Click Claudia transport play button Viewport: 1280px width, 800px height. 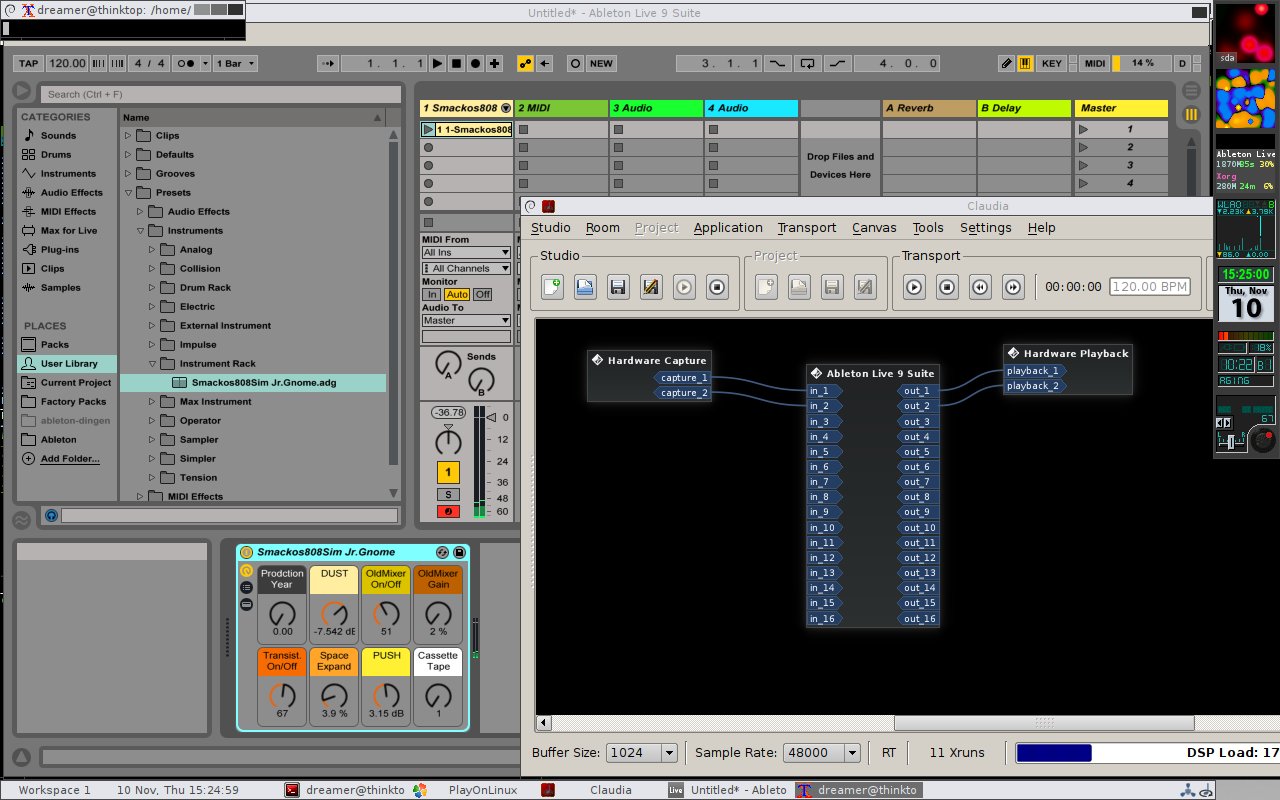[914, 287]
